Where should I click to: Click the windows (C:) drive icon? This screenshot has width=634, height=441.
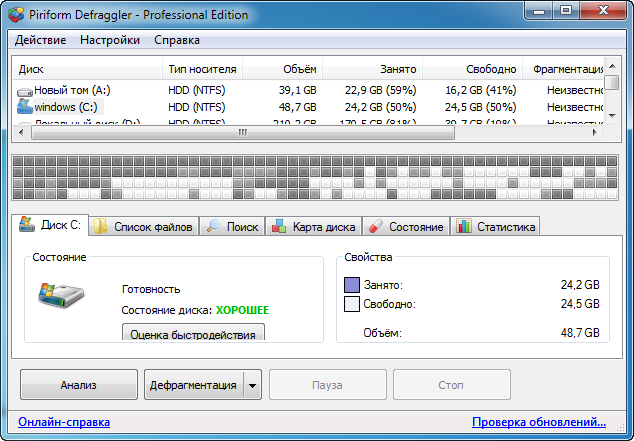click(x=25, y=107)
